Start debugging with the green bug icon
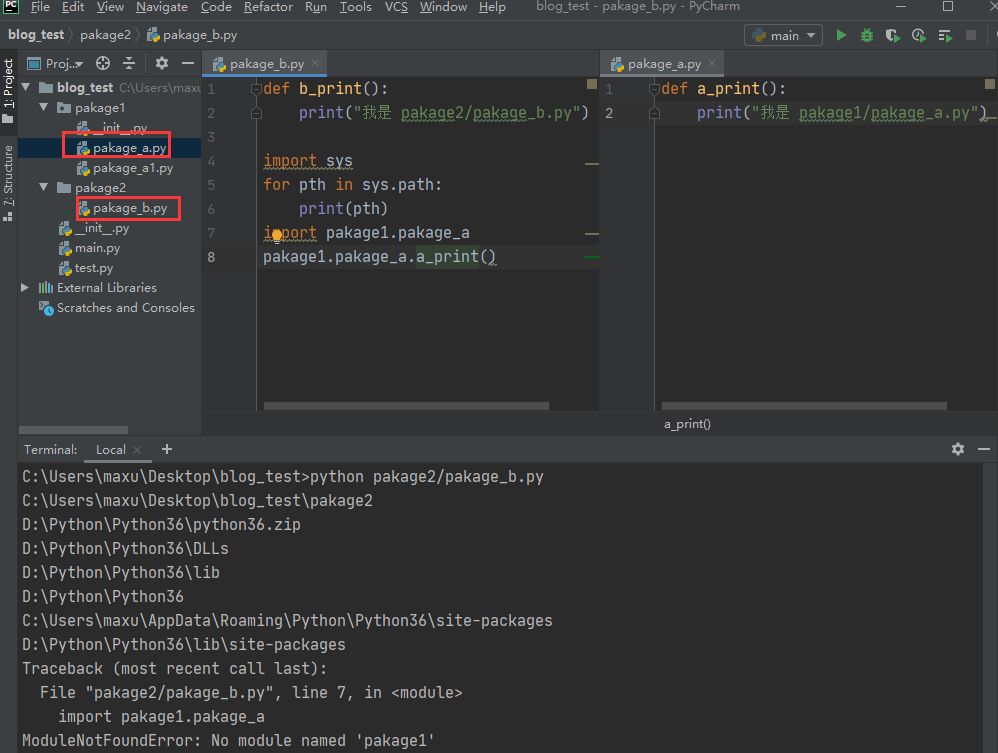 tap(867, 35)
